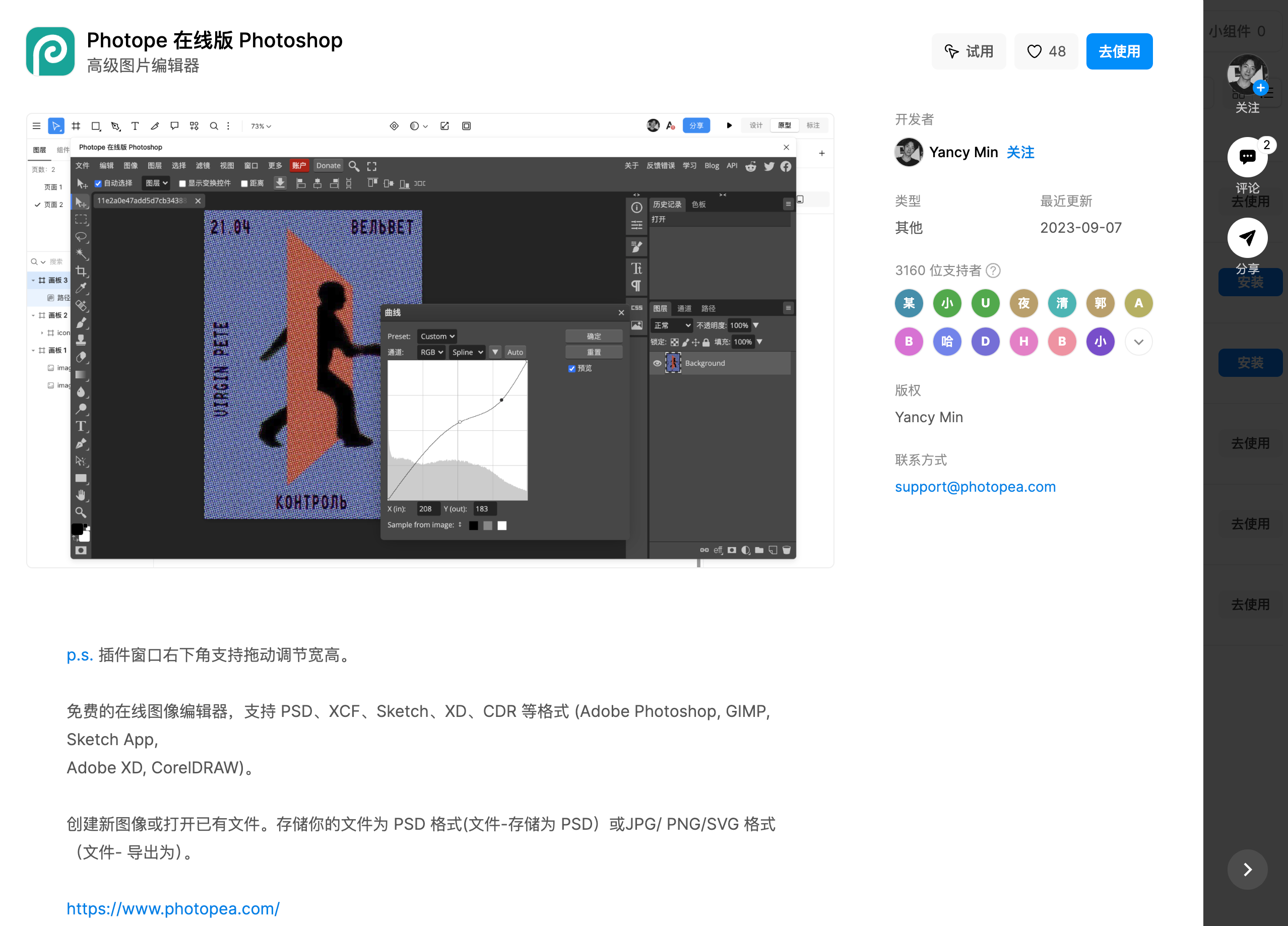The width and height of the screenshot is (1288, 926).
Task: Open the Twitter icon in Photopea header
Action: click(x=769, y=166)
